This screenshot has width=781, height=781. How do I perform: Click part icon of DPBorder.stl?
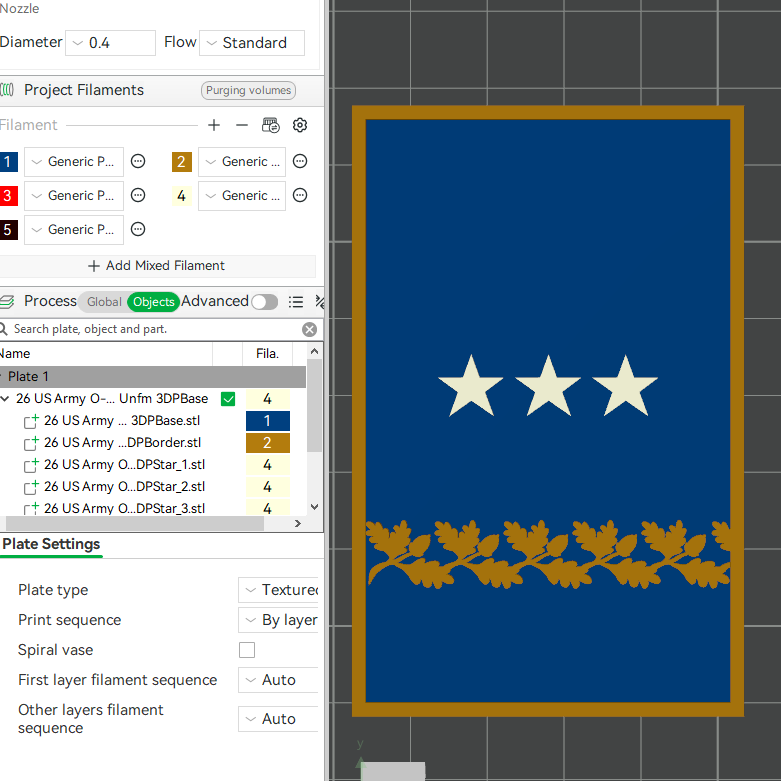pyautogui.click(x=31, y=443)
